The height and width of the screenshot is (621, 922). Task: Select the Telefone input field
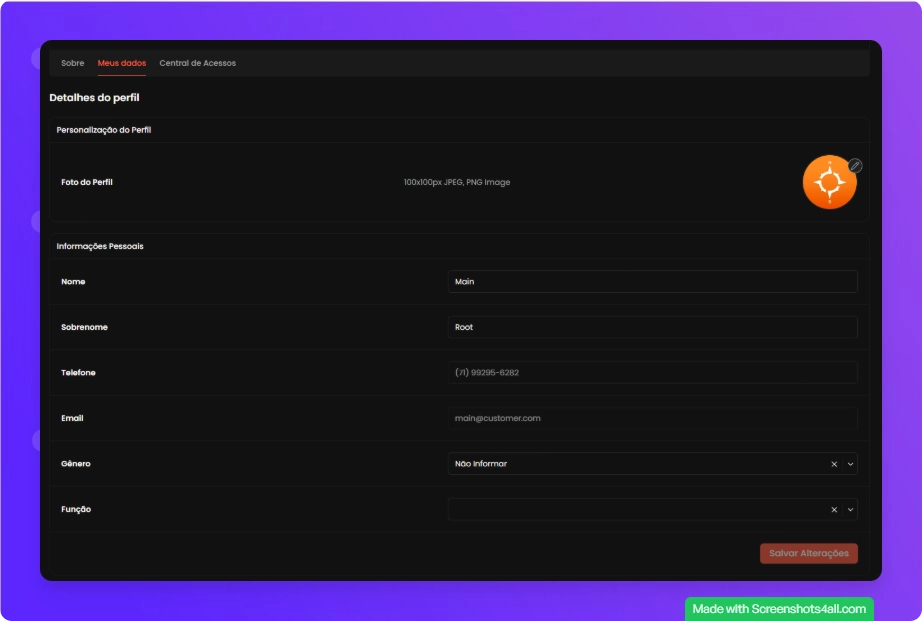pyautogui.click(x=652, y=373)
